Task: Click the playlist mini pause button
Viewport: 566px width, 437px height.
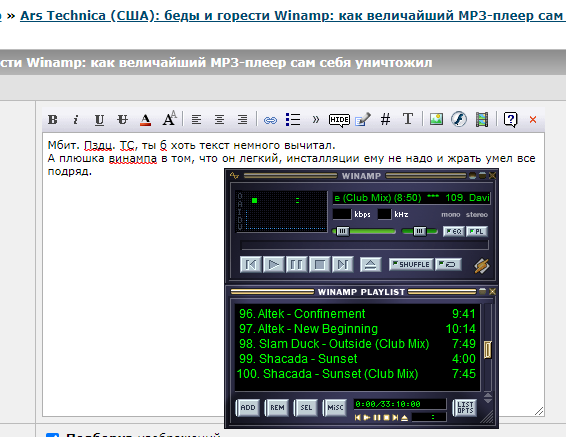Action: coord(377,418)
